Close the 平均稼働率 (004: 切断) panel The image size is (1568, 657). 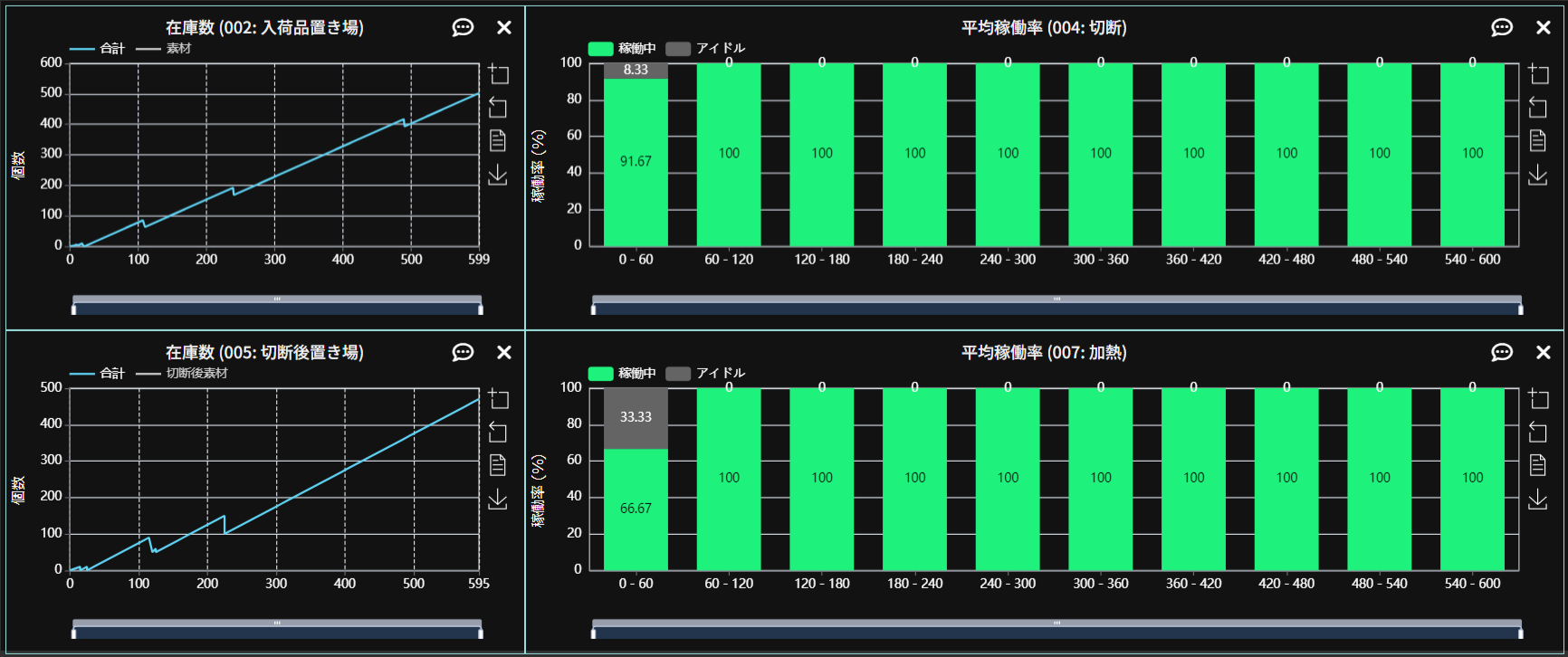(1544, 27)
